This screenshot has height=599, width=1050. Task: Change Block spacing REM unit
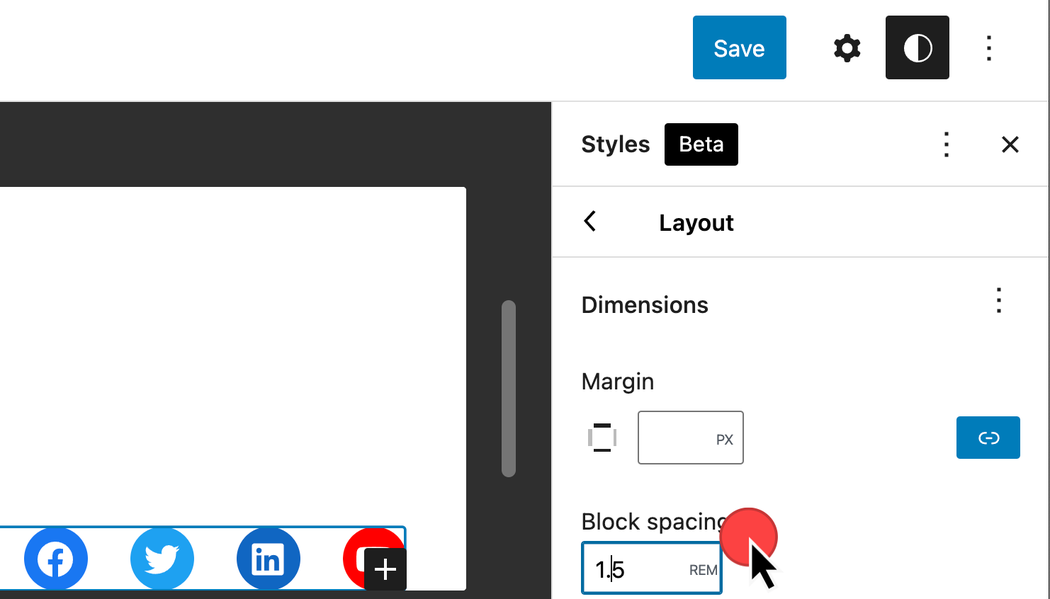click(x=703, y=570)
